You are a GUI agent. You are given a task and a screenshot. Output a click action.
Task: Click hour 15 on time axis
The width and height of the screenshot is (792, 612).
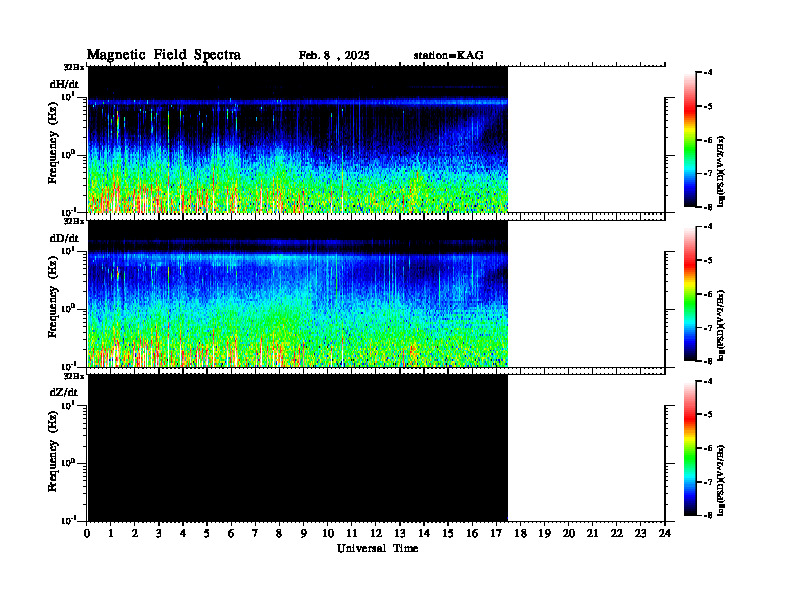(x=448, y=533)
